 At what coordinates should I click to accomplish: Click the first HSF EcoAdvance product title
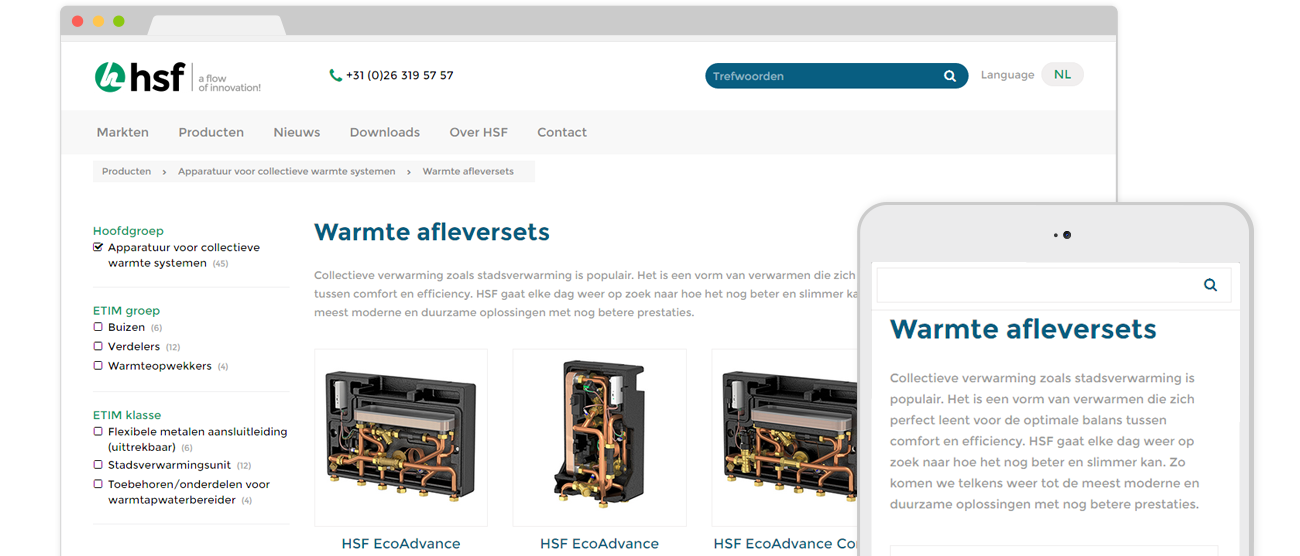pos(401,544)
